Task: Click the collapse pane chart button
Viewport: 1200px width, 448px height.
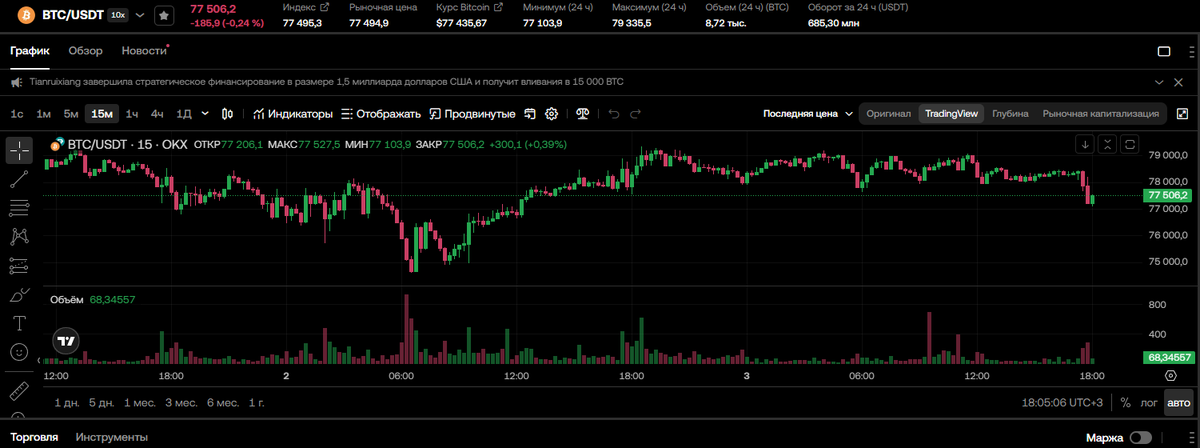Action: [1108, 144]
